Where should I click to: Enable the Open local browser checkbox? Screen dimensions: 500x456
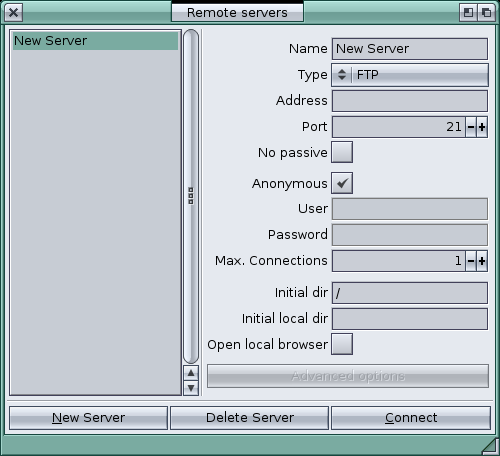(342, 344)
